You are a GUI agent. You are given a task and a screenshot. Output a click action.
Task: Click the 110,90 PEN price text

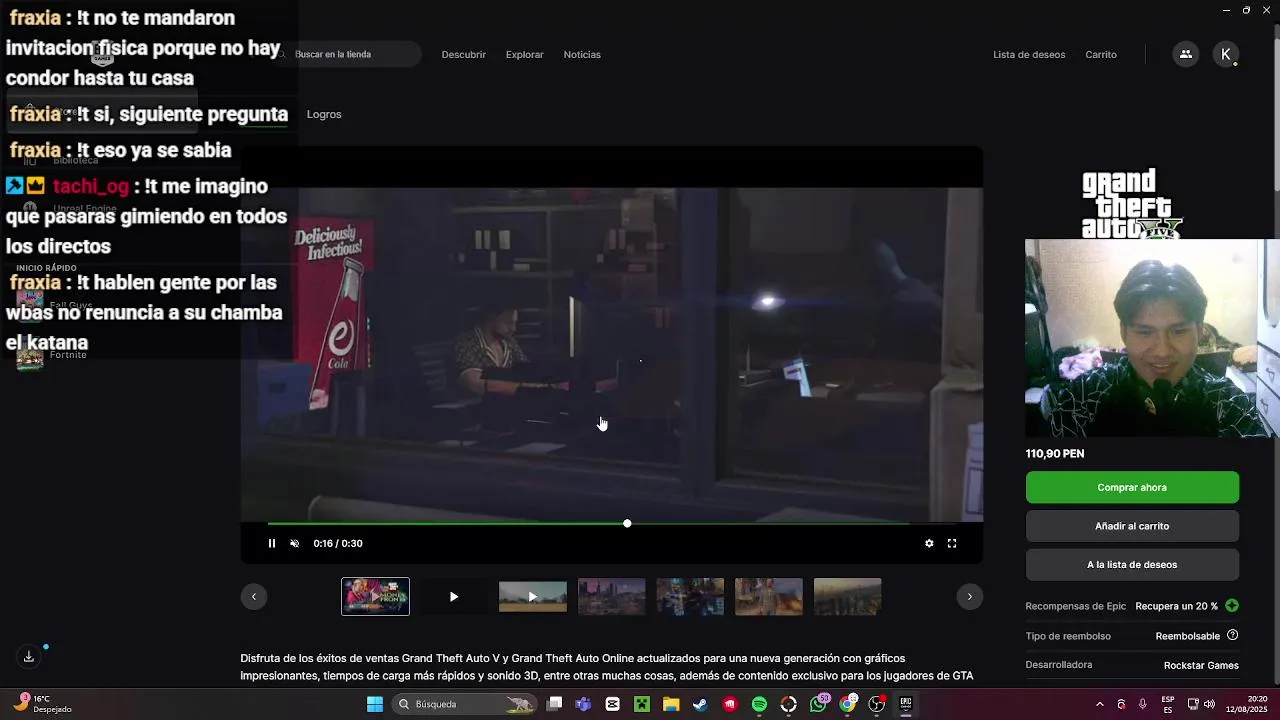coord(1055,453)
